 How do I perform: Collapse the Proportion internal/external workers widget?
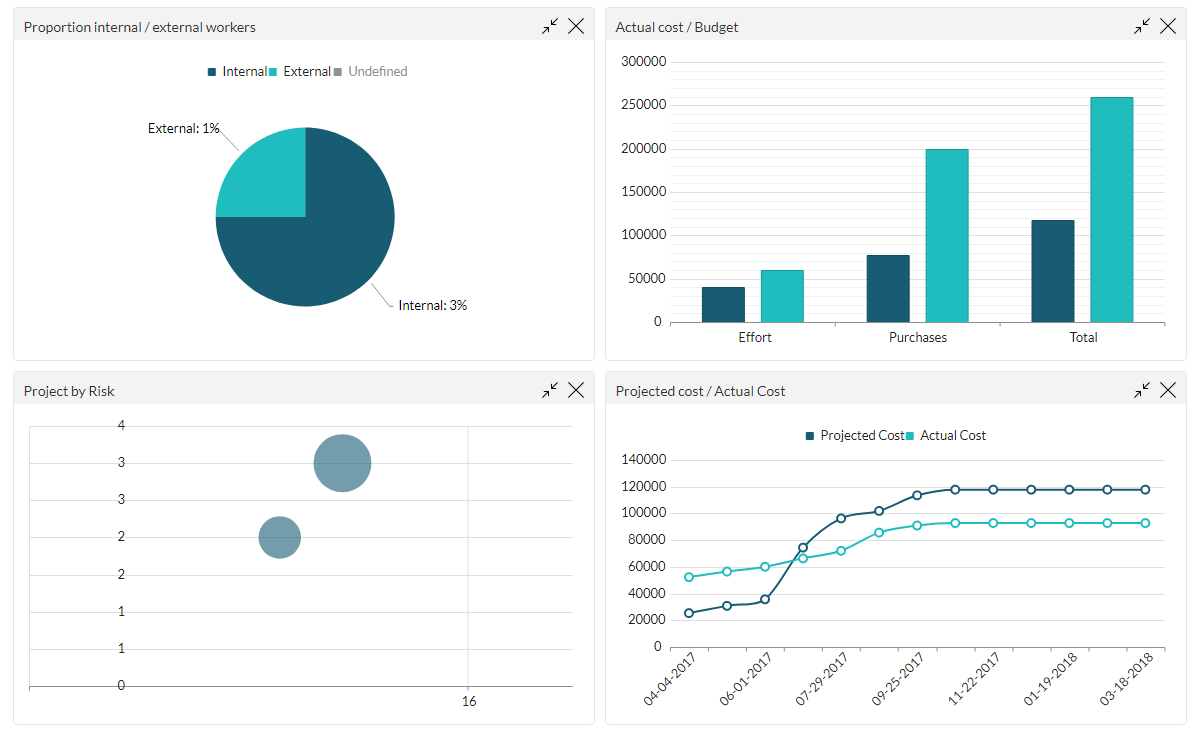[549, 25]
